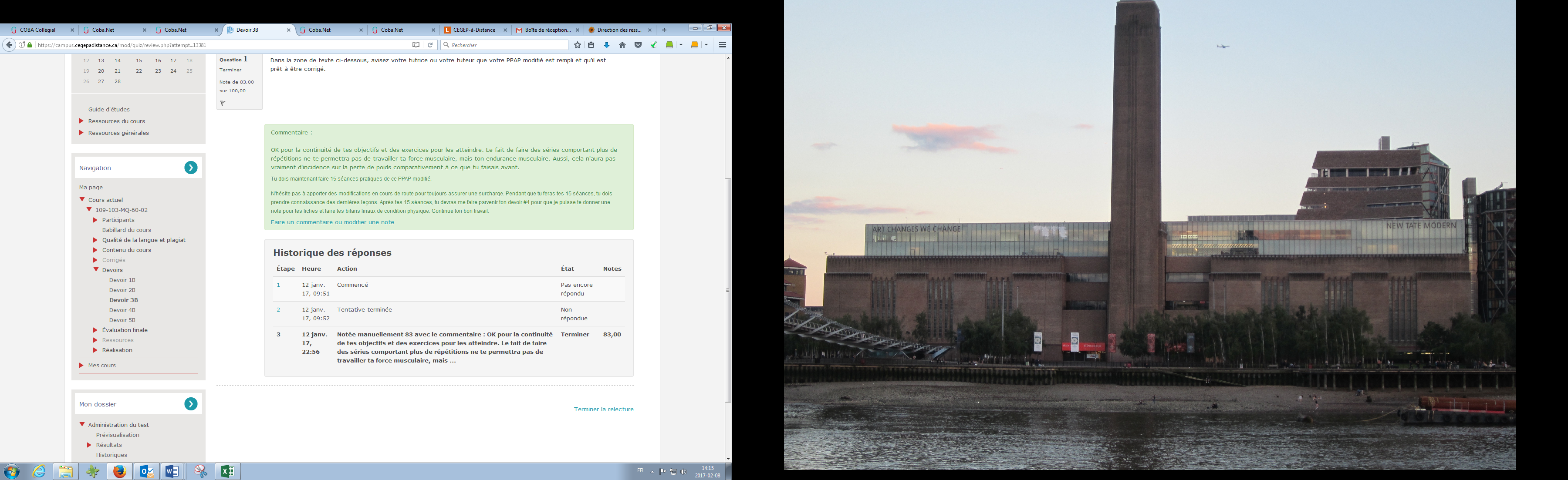Switch to the CEGEP-à-Distance tab
Viewport: 1568px width, 480px height.
(x=473, y=30)
